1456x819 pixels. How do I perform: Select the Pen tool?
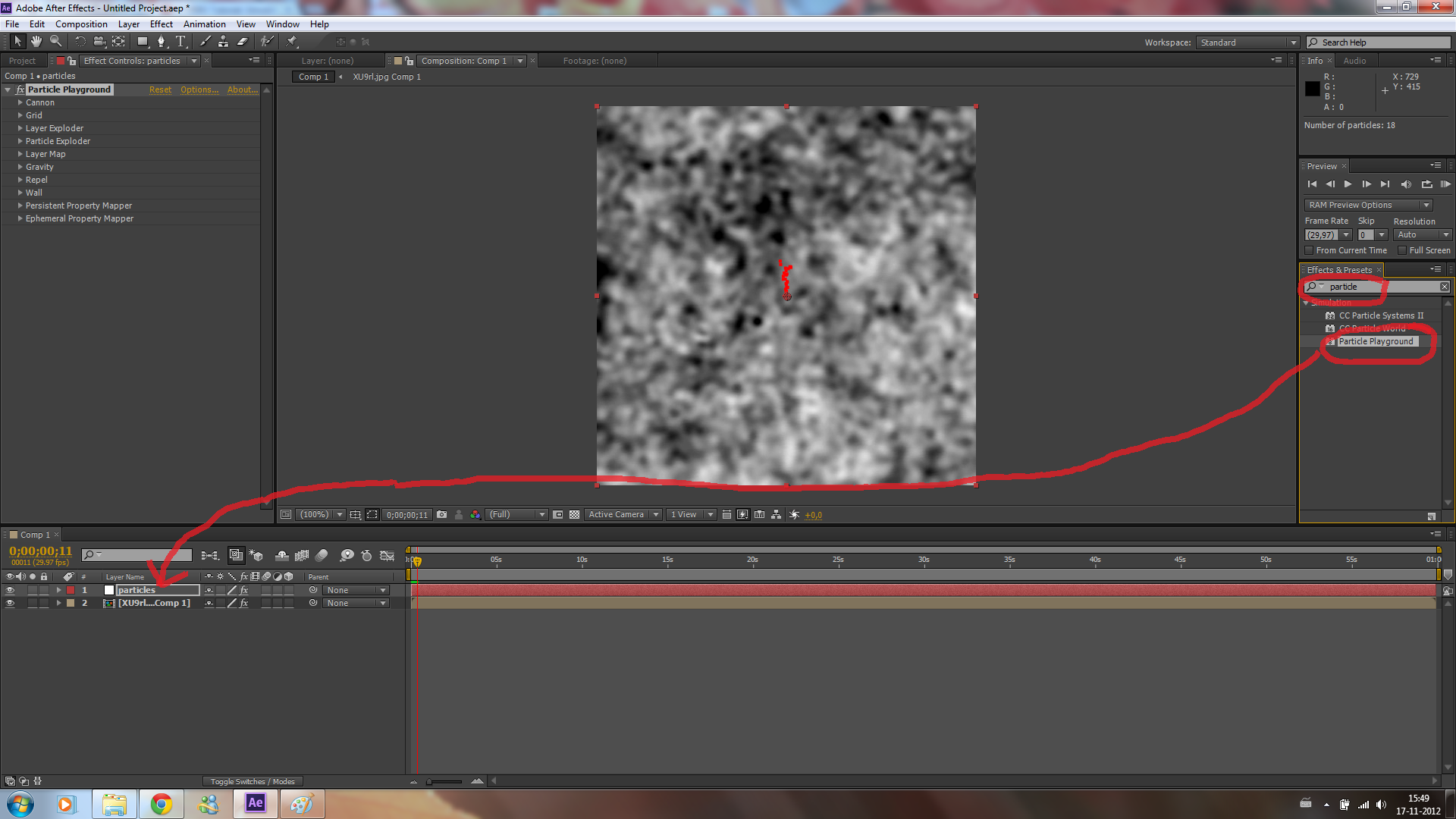[161, 42]
